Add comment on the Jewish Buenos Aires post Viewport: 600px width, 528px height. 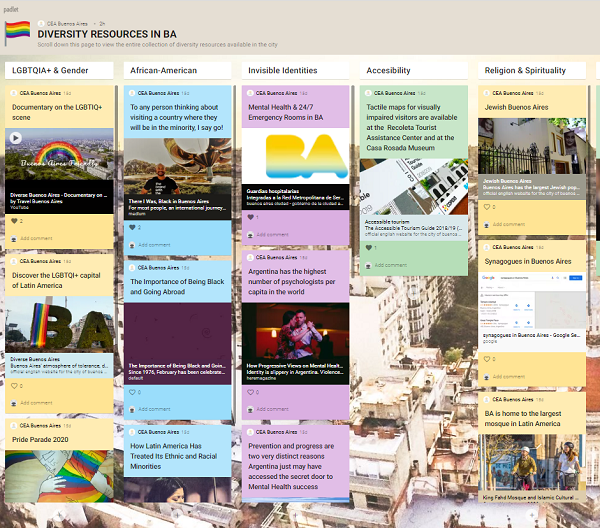coord(507,224)
